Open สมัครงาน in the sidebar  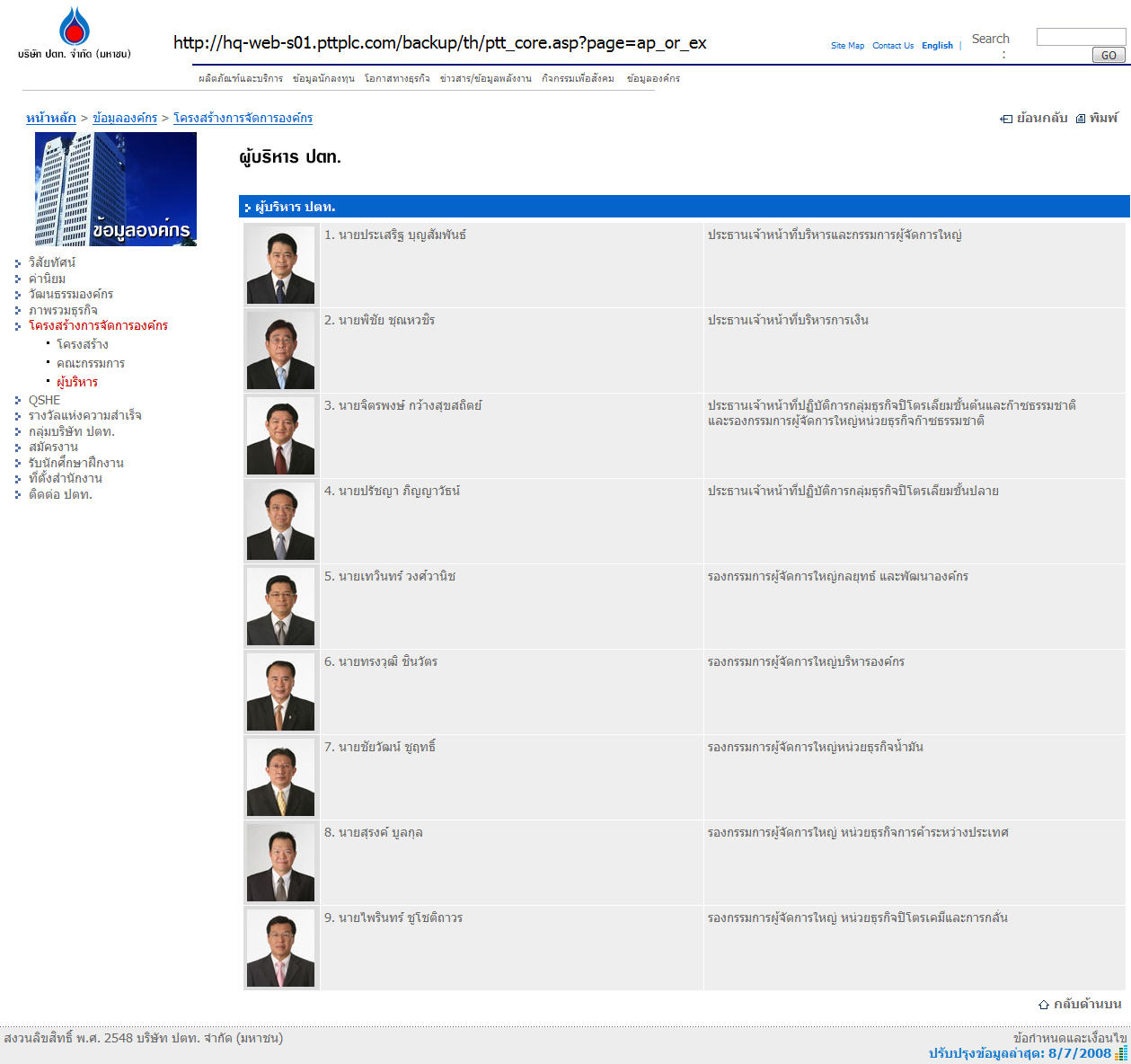(x=53, y=447)
